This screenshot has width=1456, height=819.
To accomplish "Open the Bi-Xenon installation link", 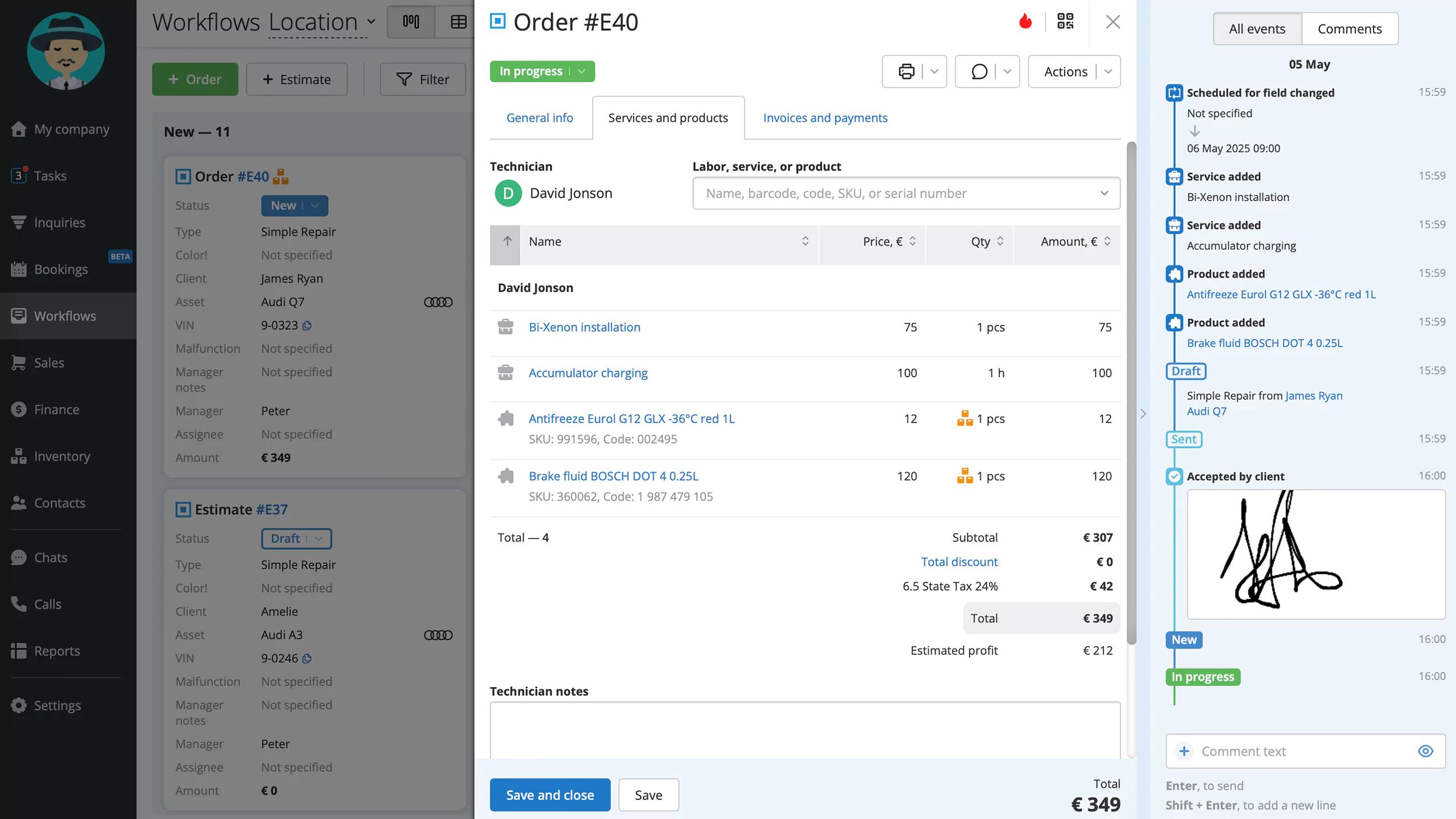I will pos(584,327).
